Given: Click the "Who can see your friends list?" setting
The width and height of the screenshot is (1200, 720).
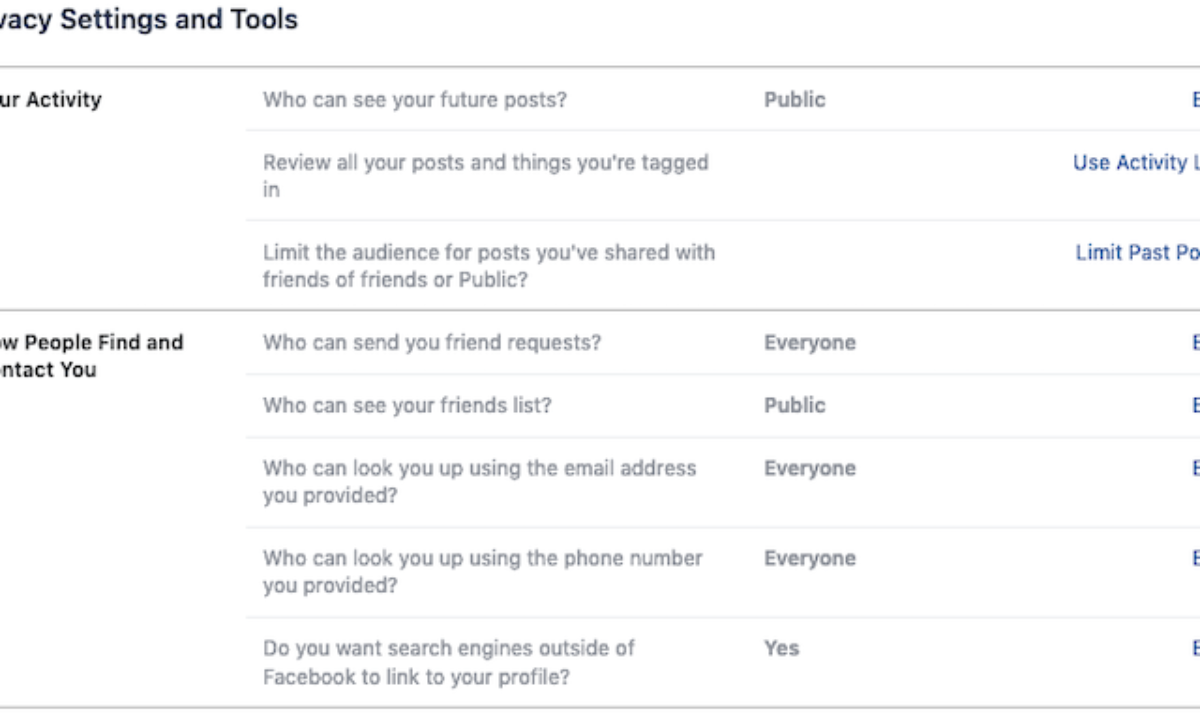Looking at the screenshot, I should (x=407, y=406).
